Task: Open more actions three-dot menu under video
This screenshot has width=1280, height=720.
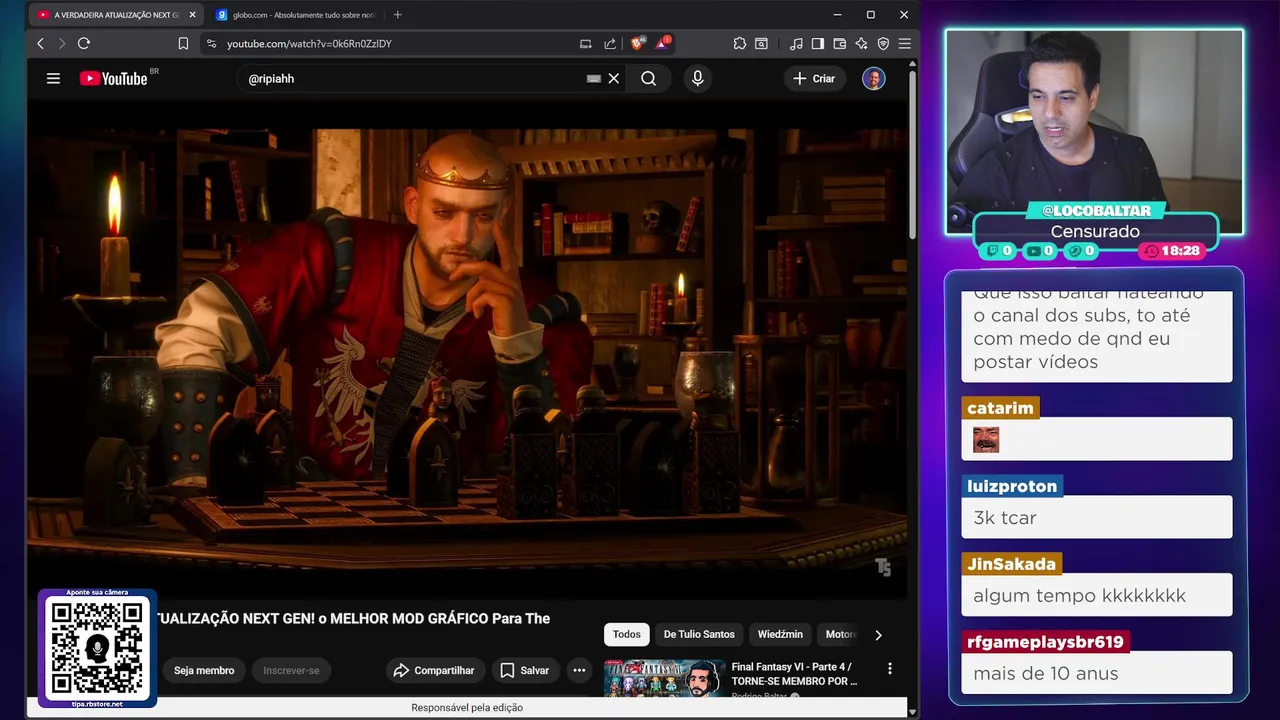Action: (579, 670)
